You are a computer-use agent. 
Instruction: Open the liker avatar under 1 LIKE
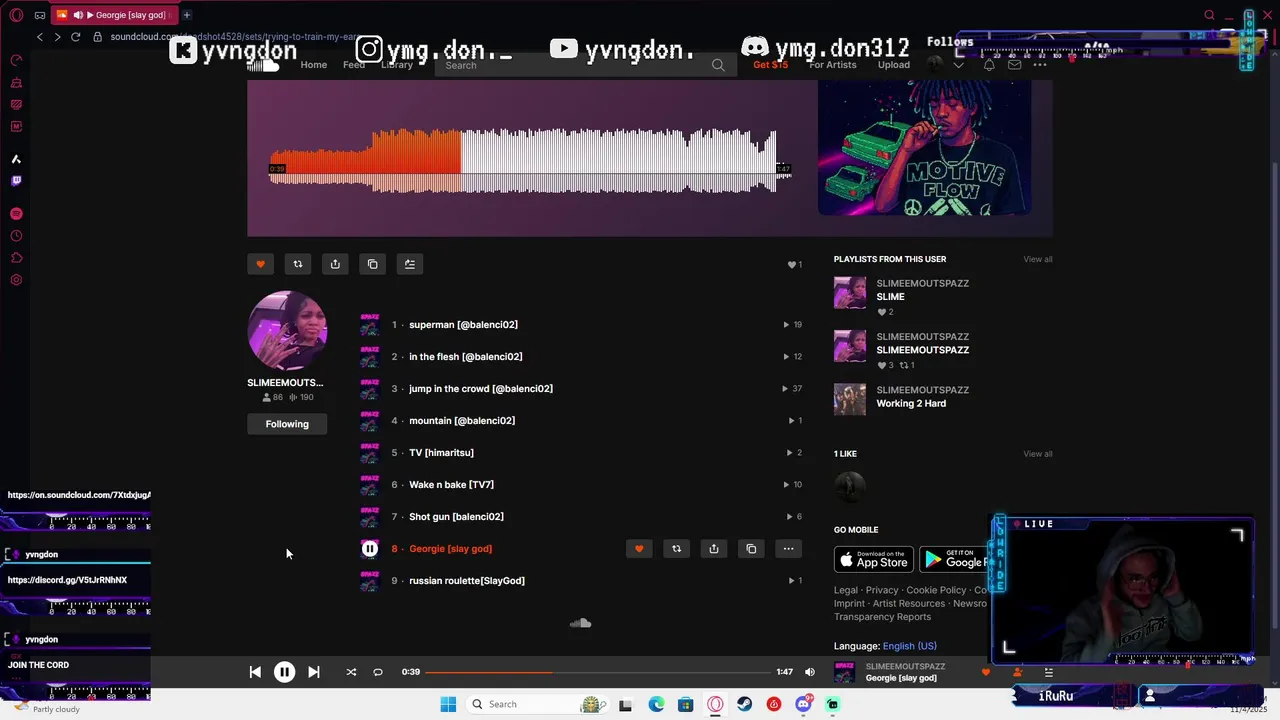click(x=850, y=488)
